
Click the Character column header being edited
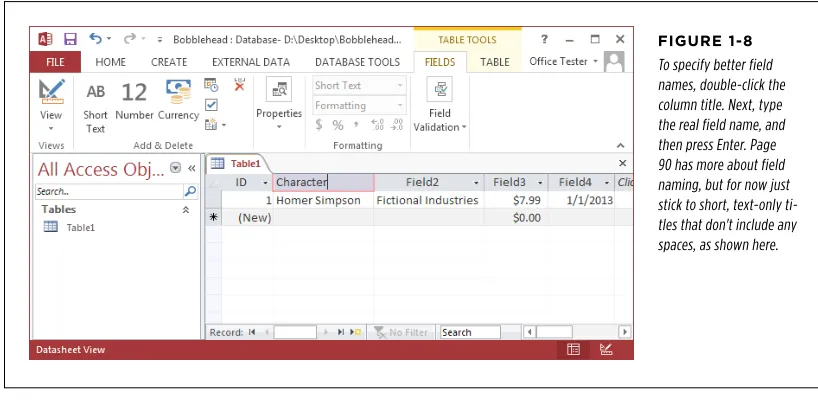coord(323,182)
